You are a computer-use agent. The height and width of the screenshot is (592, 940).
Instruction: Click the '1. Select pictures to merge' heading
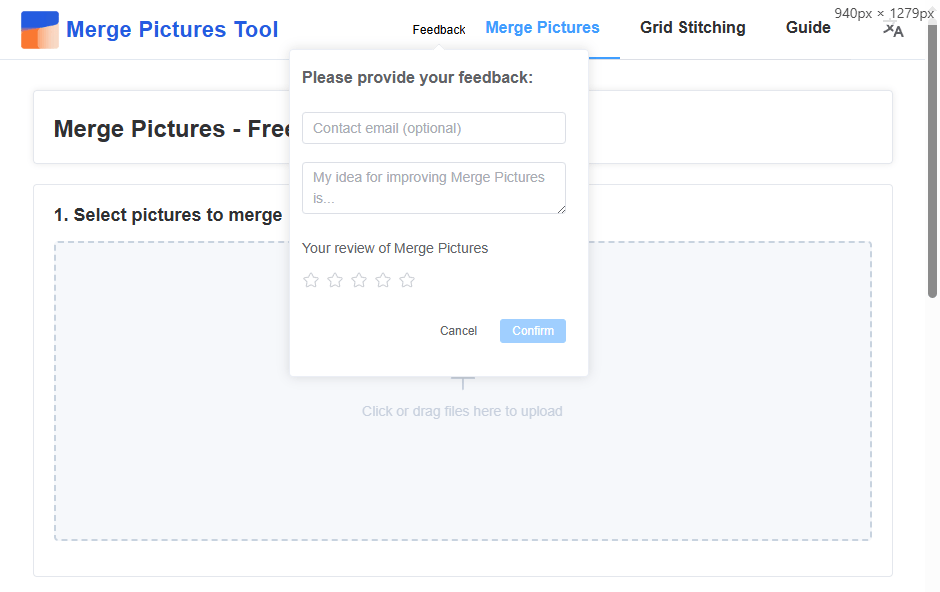168,215
